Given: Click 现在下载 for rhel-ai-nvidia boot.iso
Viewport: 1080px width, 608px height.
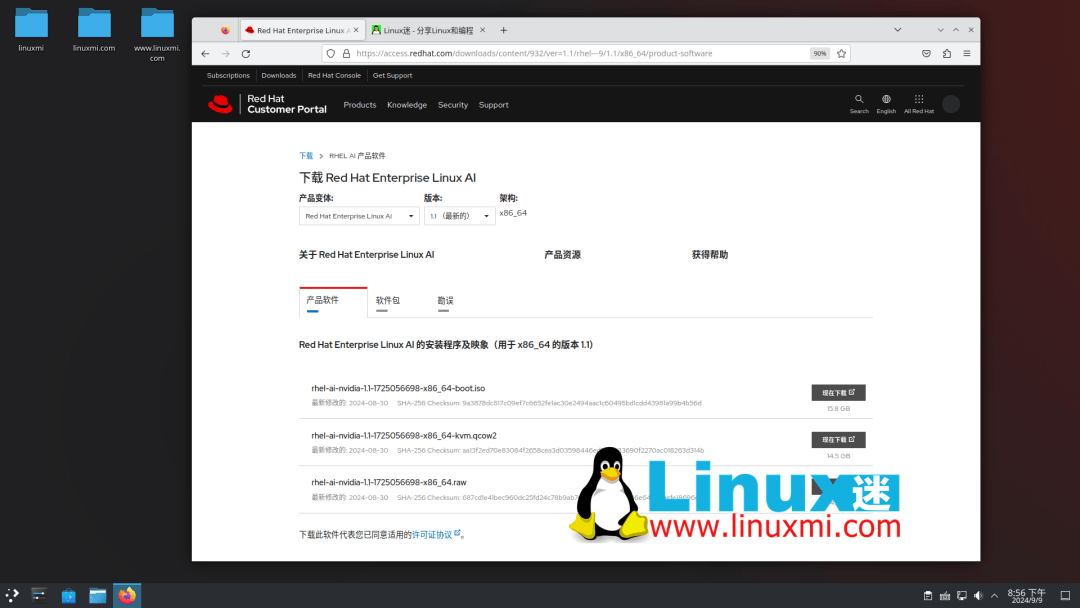Looking at the screenshot, I should tap(838, 392).
